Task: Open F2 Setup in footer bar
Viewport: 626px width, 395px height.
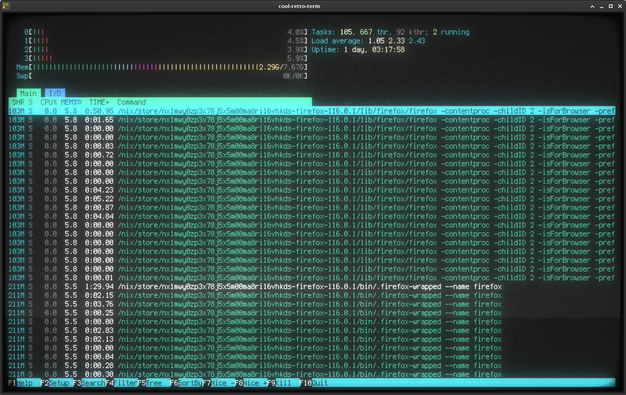Action: pos(57,383)
